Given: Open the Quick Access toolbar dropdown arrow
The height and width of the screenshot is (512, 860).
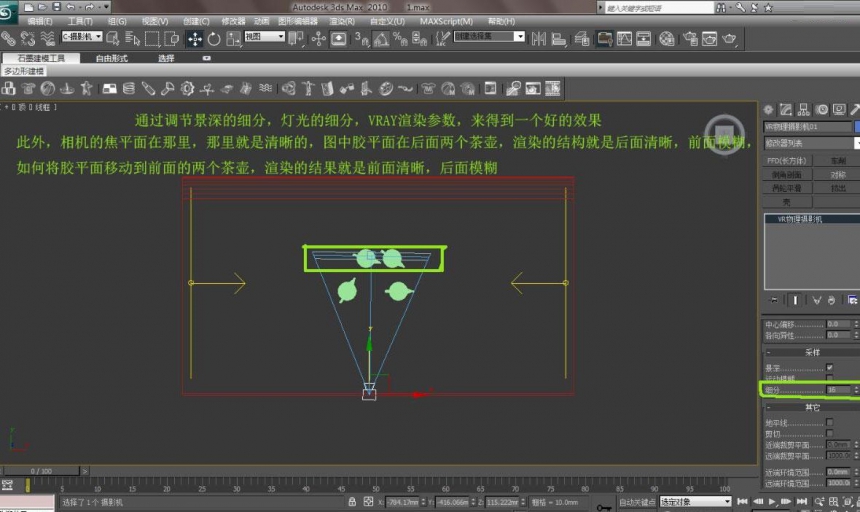Looking at the screenshot, I should click(x=106, y=7).
